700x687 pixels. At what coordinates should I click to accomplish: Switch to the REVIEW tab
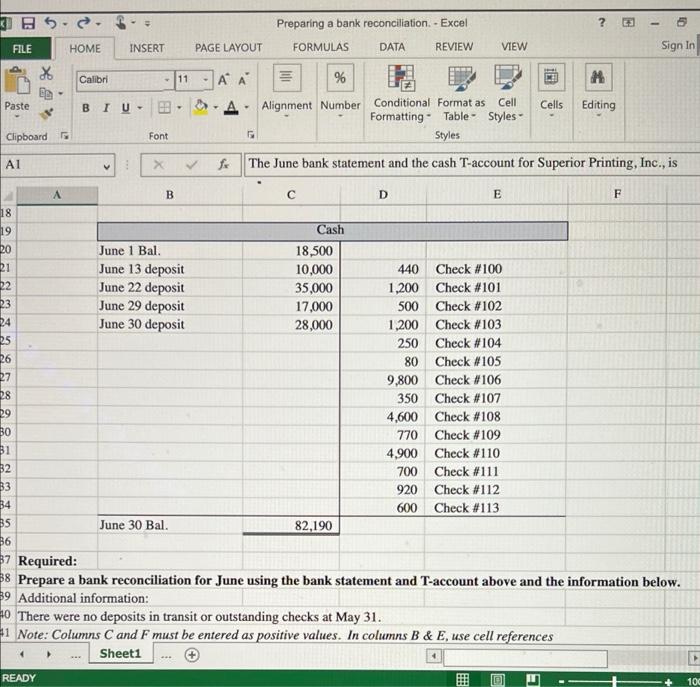(454, 46)
